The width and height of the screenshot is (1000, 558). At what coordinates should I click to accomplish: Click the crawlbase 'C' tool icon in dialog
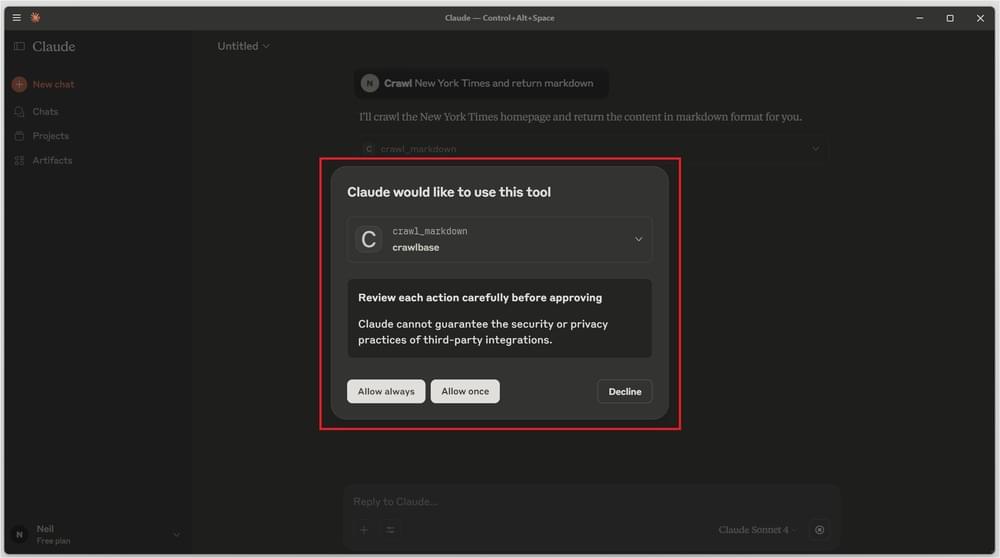(369, 239)
